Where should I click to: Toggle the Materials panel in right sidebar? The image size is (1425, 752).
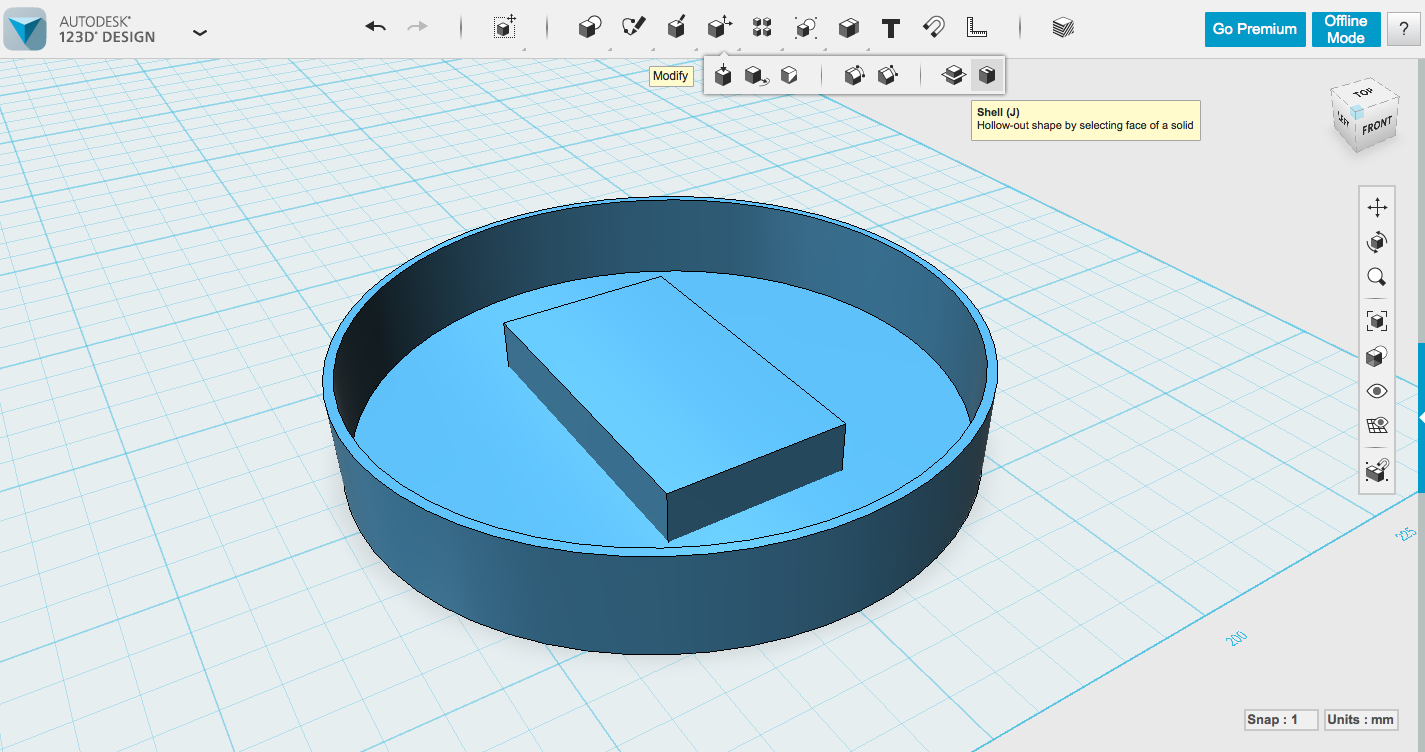[x=1377, y=356]
